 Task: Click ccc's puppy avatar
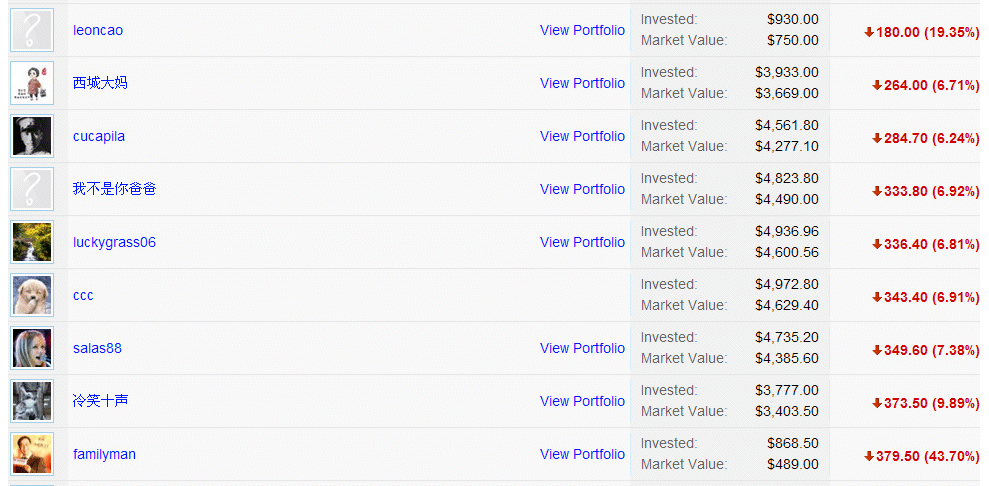pyautogui.click(x=32, y=294)
